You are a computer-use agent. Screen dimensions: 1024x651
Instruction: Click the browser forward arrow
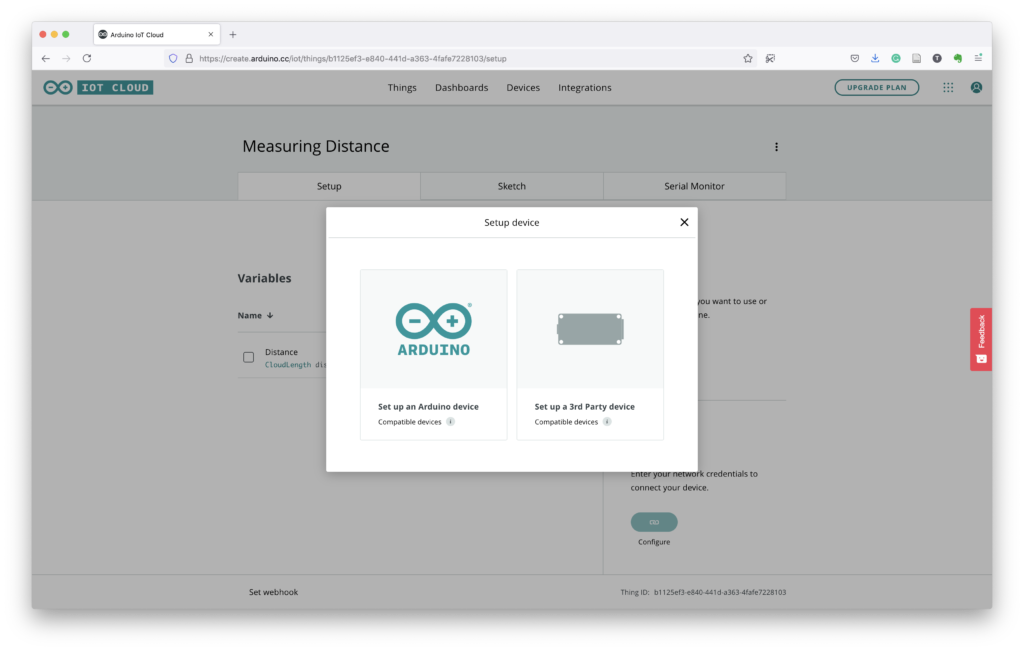click(x=66, y=58)
